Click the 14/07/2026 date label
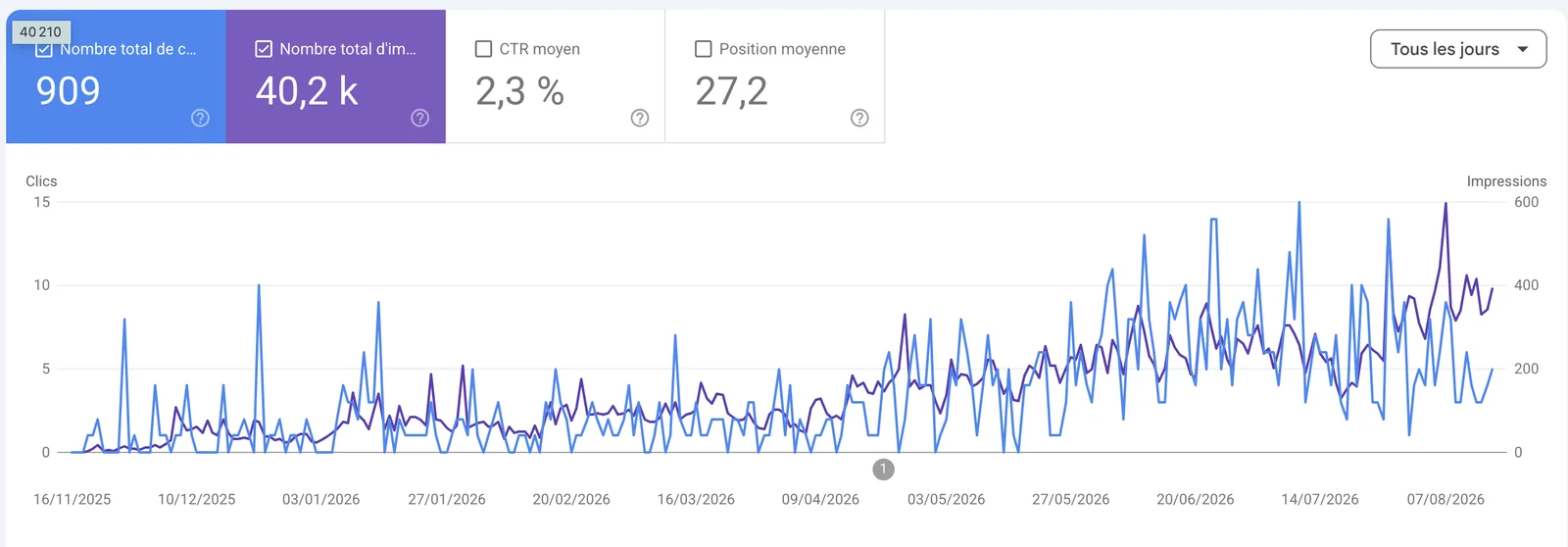This screenshot has height=547, width=1568. (1320, 499)
